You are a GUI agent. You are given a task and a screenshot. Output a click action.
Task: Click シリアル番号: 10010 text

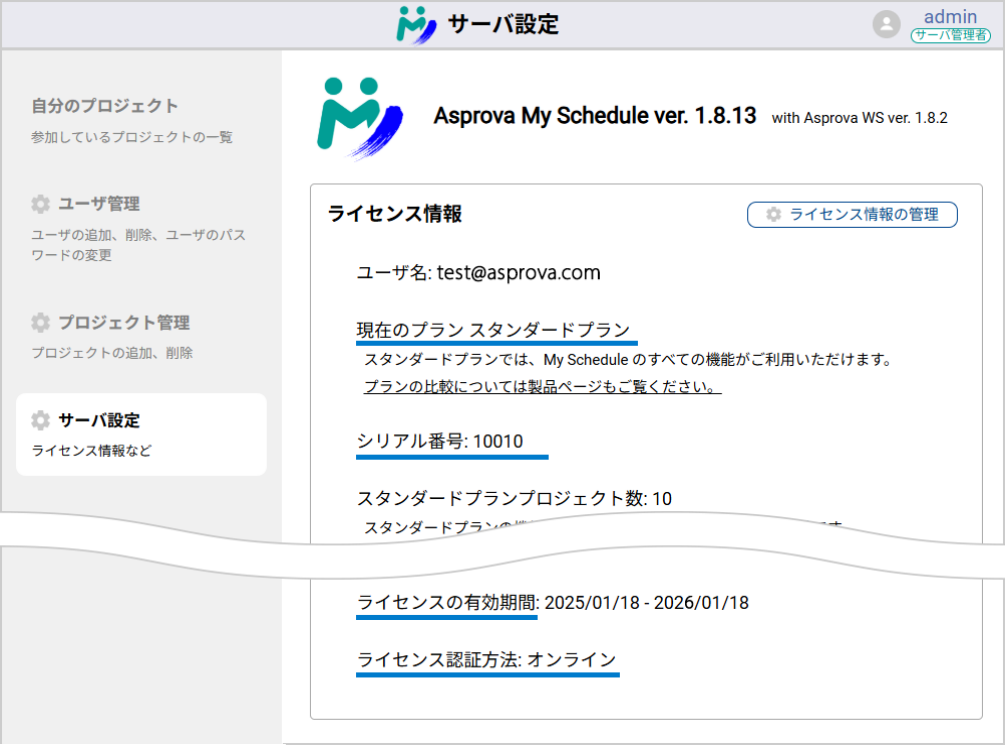pyautogui.click(x=440, y=441)
